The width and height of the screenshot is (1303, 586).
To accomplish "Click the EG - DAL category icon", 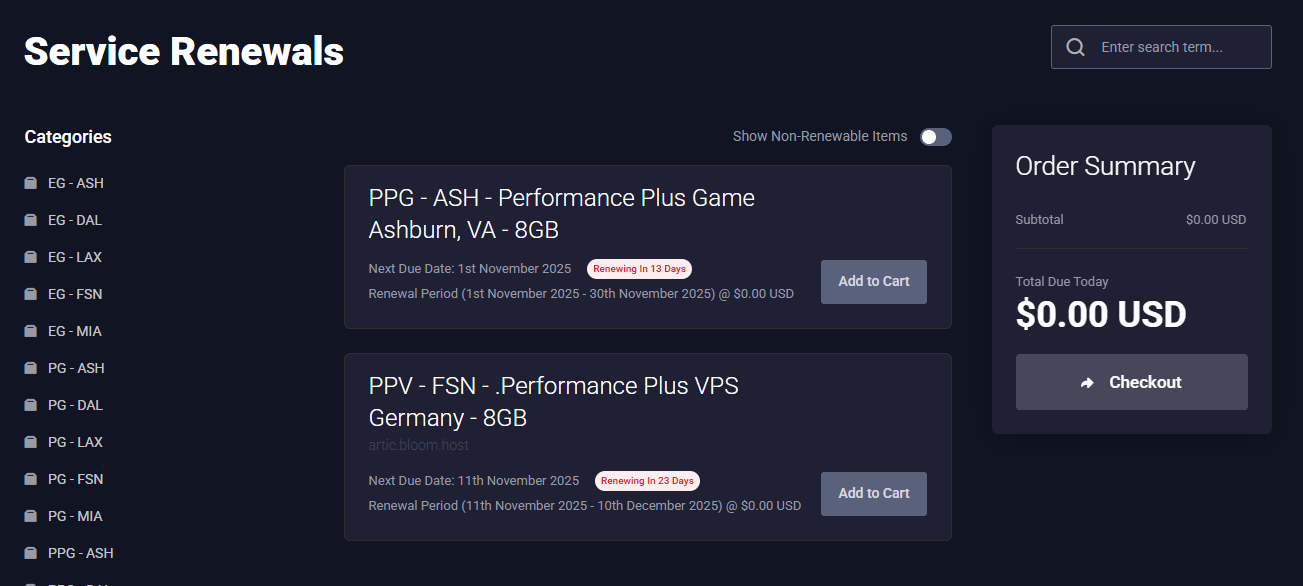I will 31,220.
